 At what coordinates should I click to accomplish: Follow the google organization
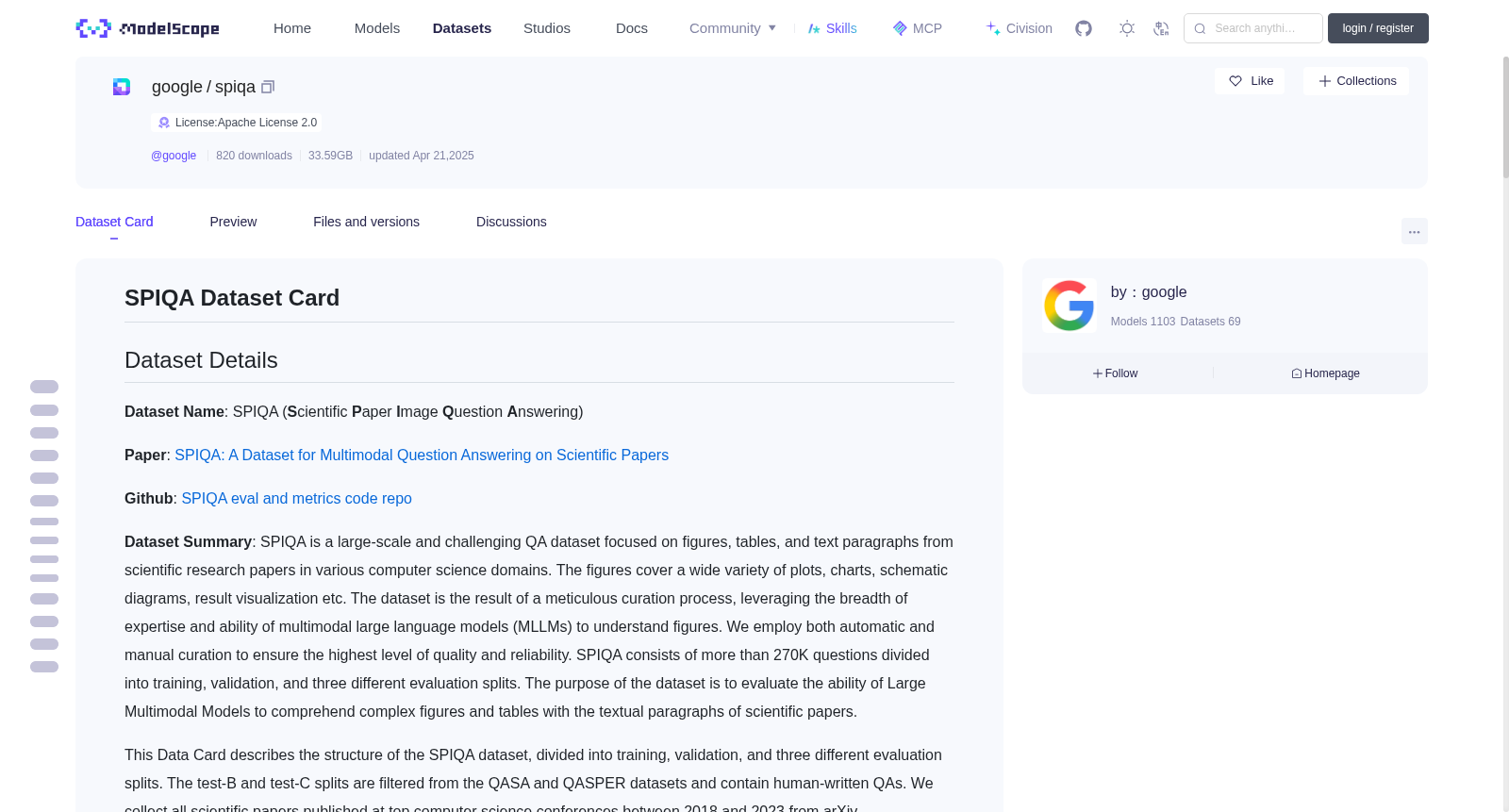pyautogui.click(x=1116, y=373)
